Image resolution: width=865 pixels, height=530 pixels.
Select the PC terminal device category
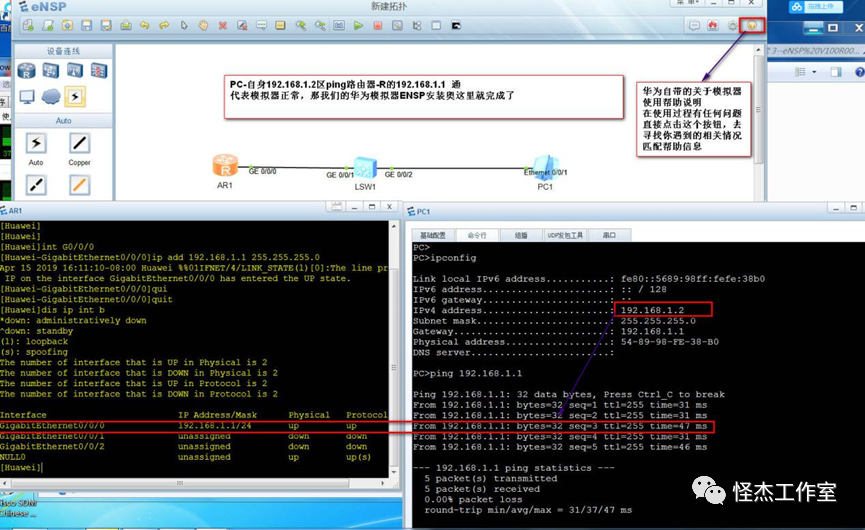pyautogui.click(x=26, y=97)
